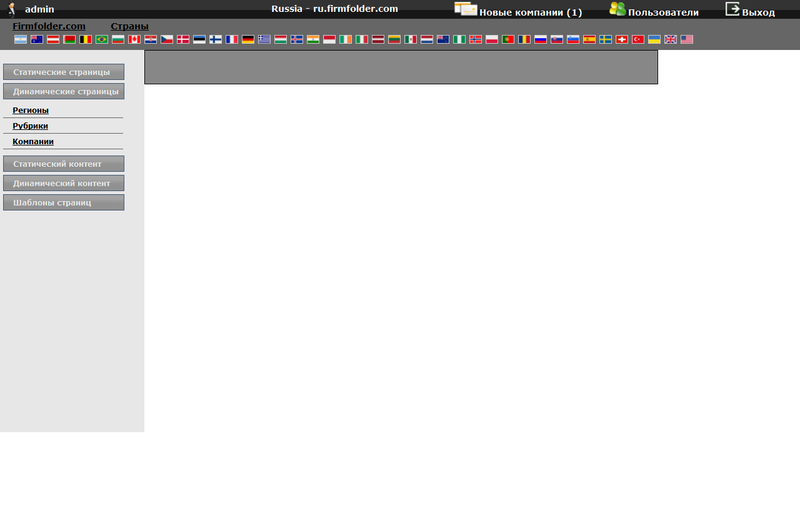Select the Poland flag
The height and width of the screenshot is (519, 800).
click(492, 39)
